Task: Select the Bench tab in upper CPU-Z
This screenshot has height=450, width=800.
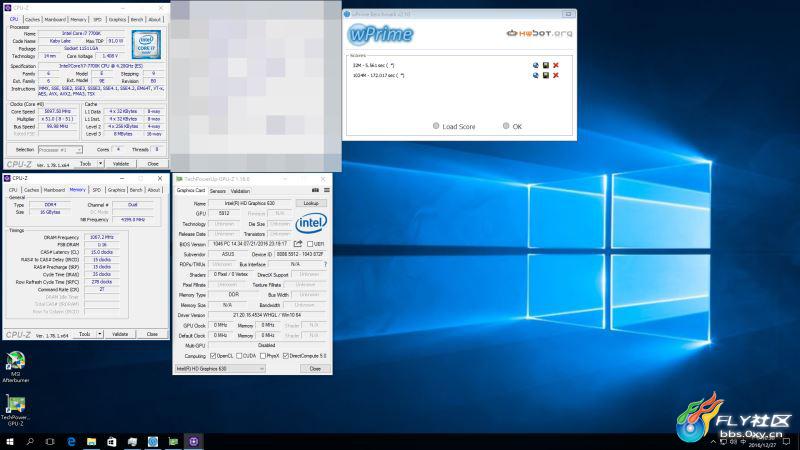Action: (137, 19)
